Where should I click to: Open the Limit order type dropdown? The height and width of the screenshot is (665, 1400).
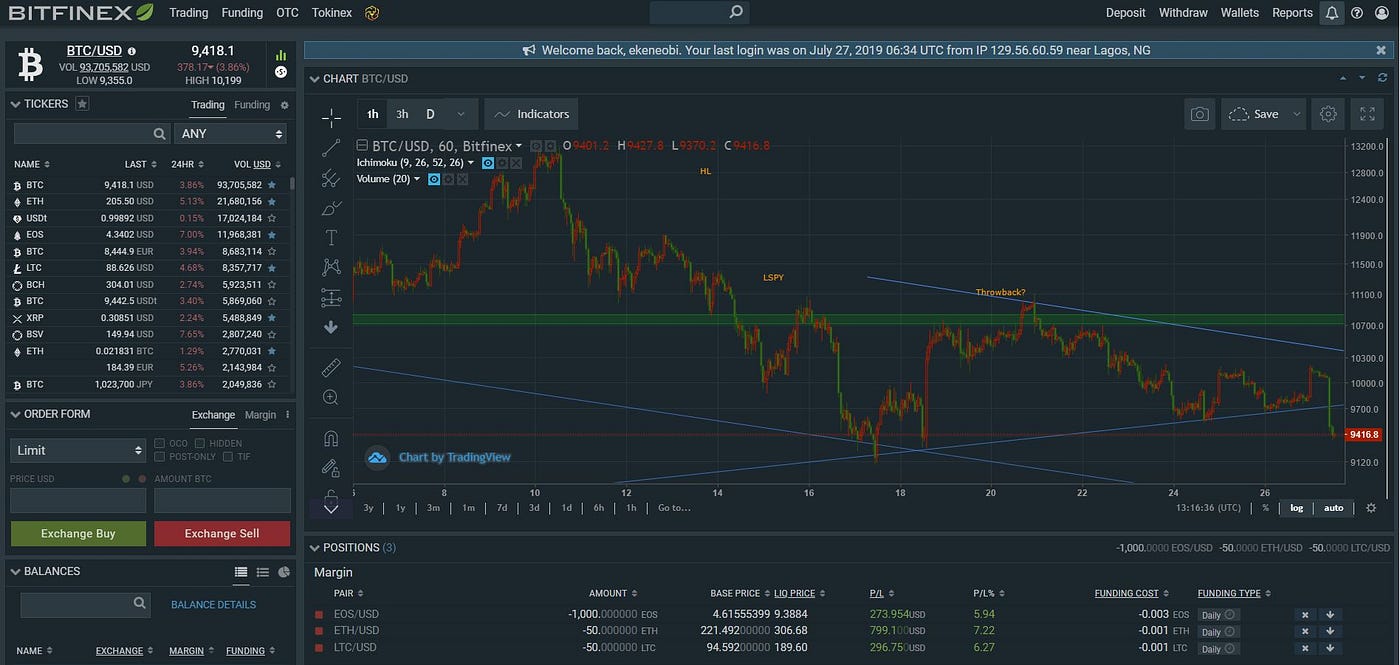tap(78, 450)
